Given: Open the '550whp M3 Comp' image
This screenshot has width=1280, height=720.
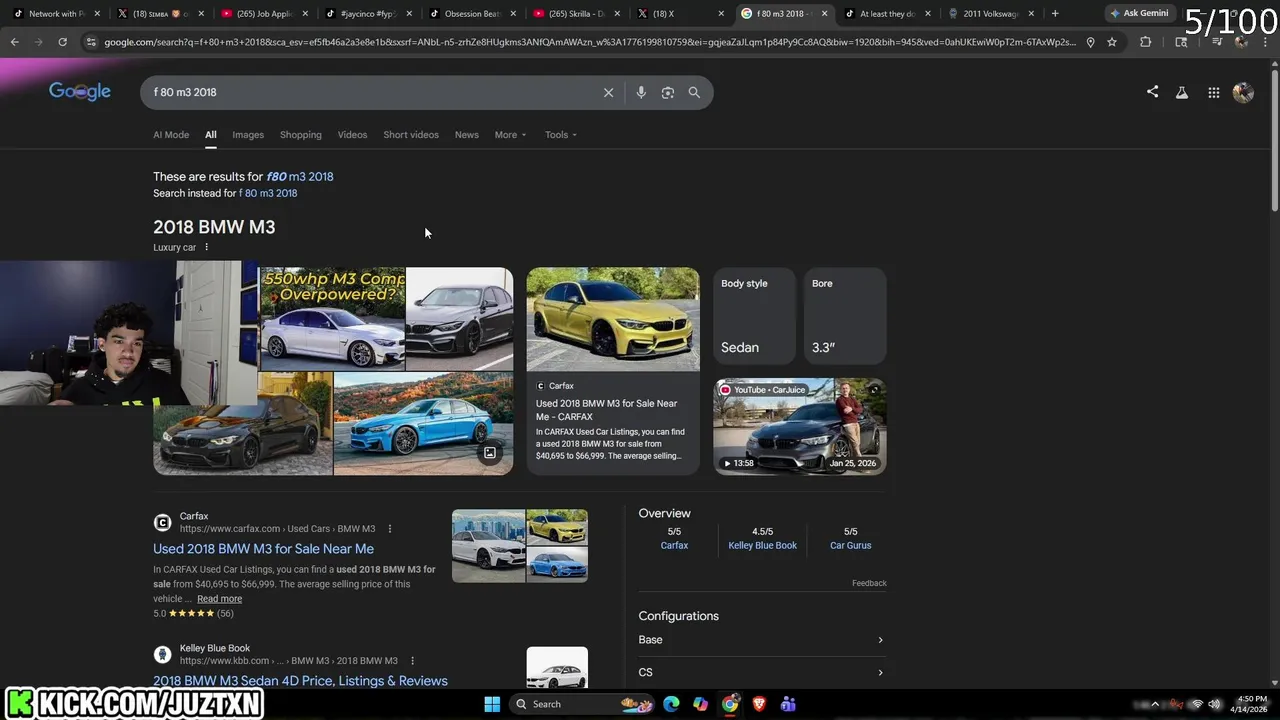Looking at the screenshot, I should click(332, 318).
